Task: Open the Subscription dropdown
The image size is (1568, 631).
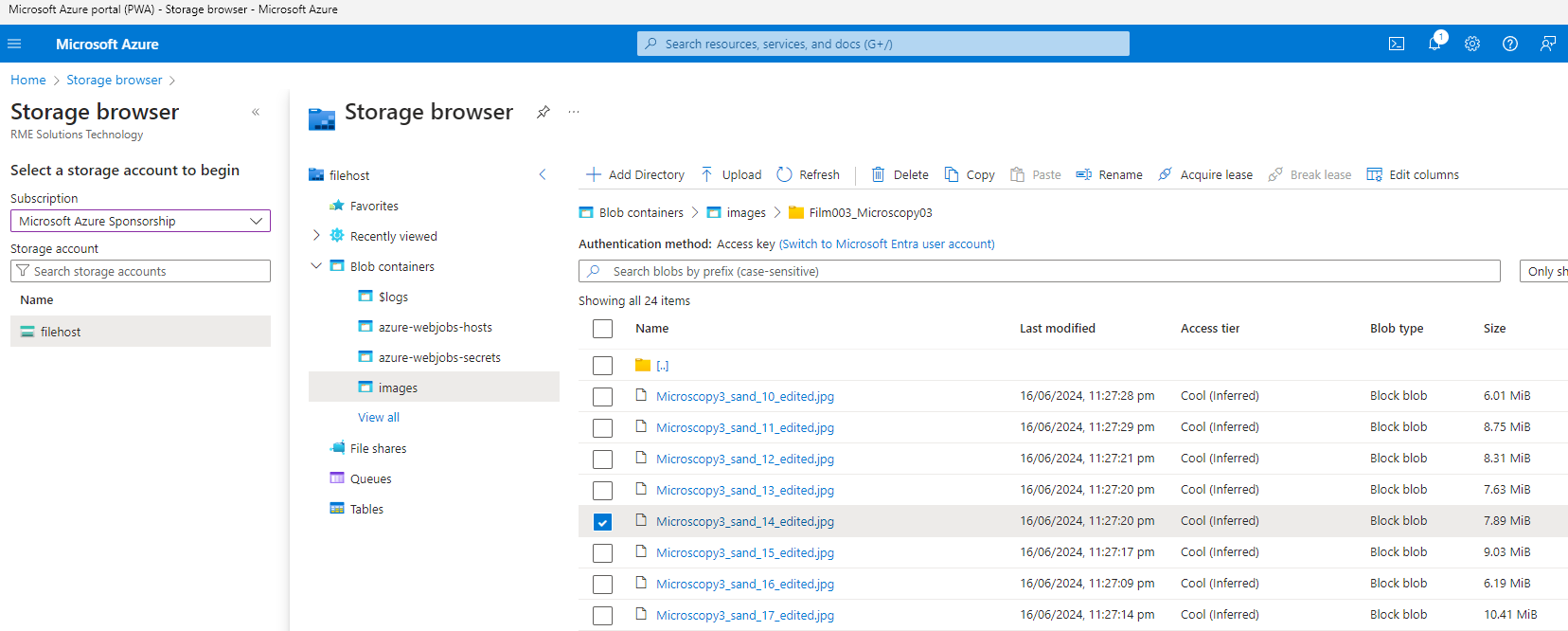Action: click(x=140, y=221)
